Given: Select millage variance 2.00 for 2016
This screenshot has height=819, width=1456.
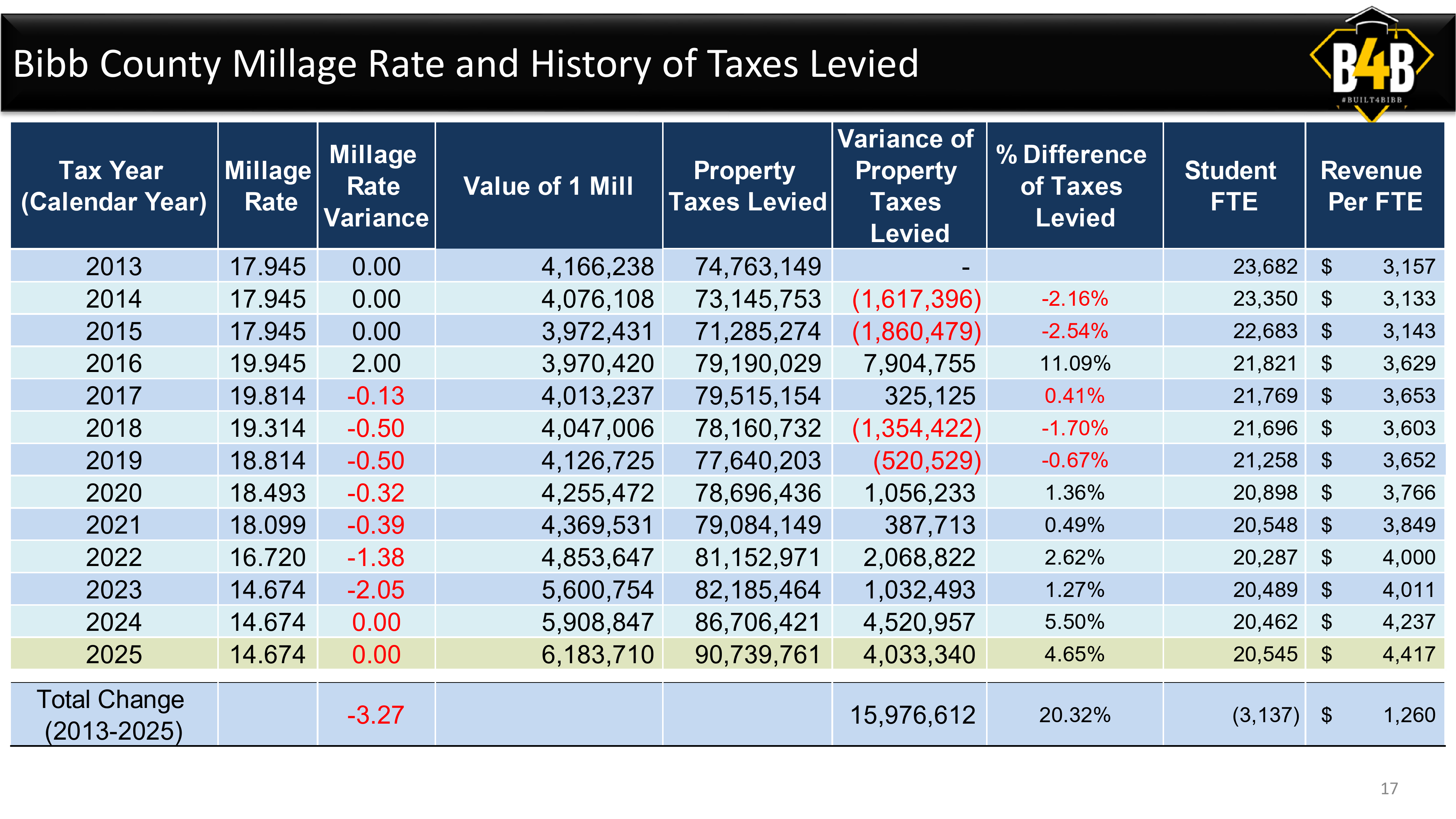Looking at the screenshot, I should point(376,363).
